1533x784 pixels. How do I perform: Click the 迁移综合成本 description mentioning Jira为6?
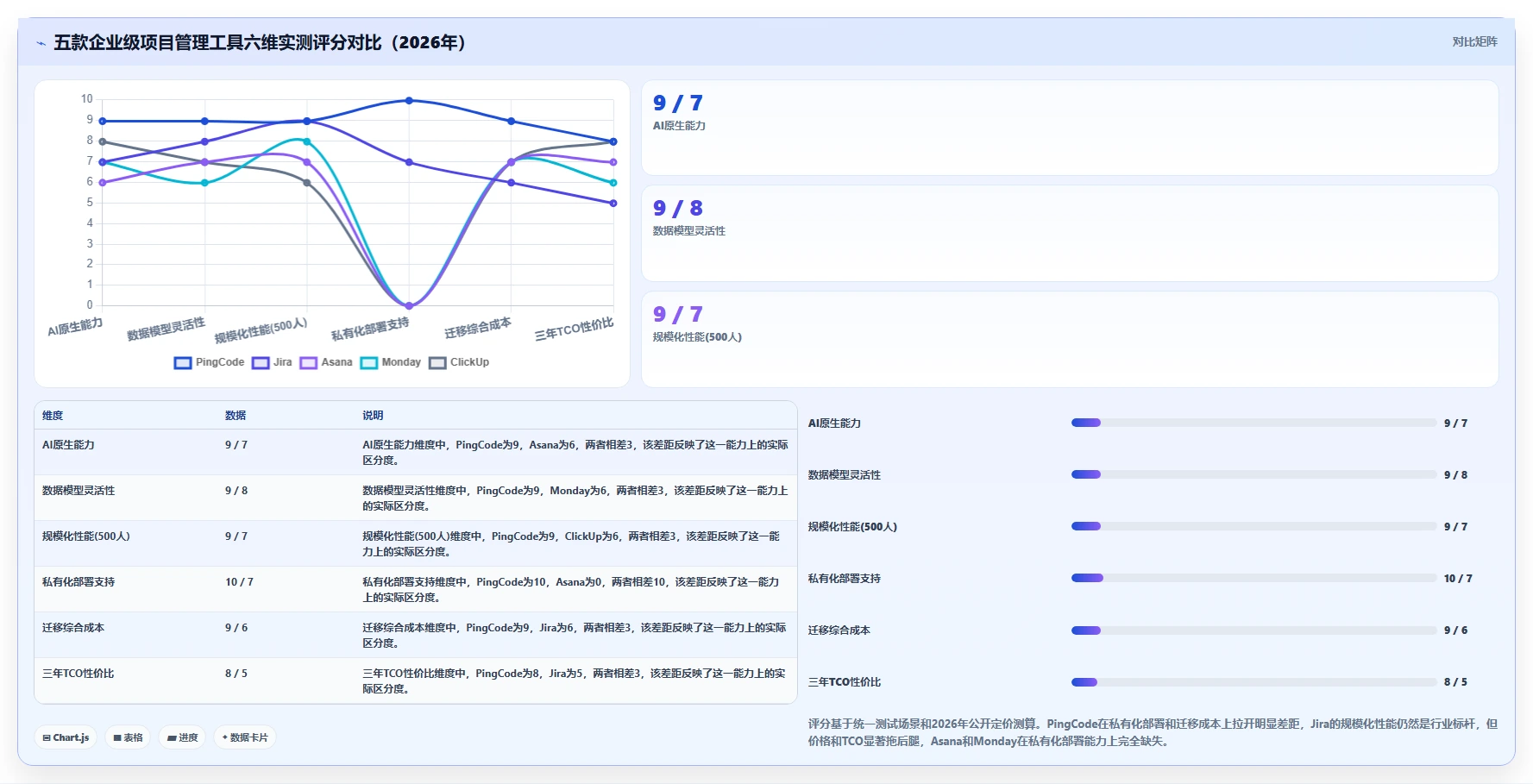point(575,636)
